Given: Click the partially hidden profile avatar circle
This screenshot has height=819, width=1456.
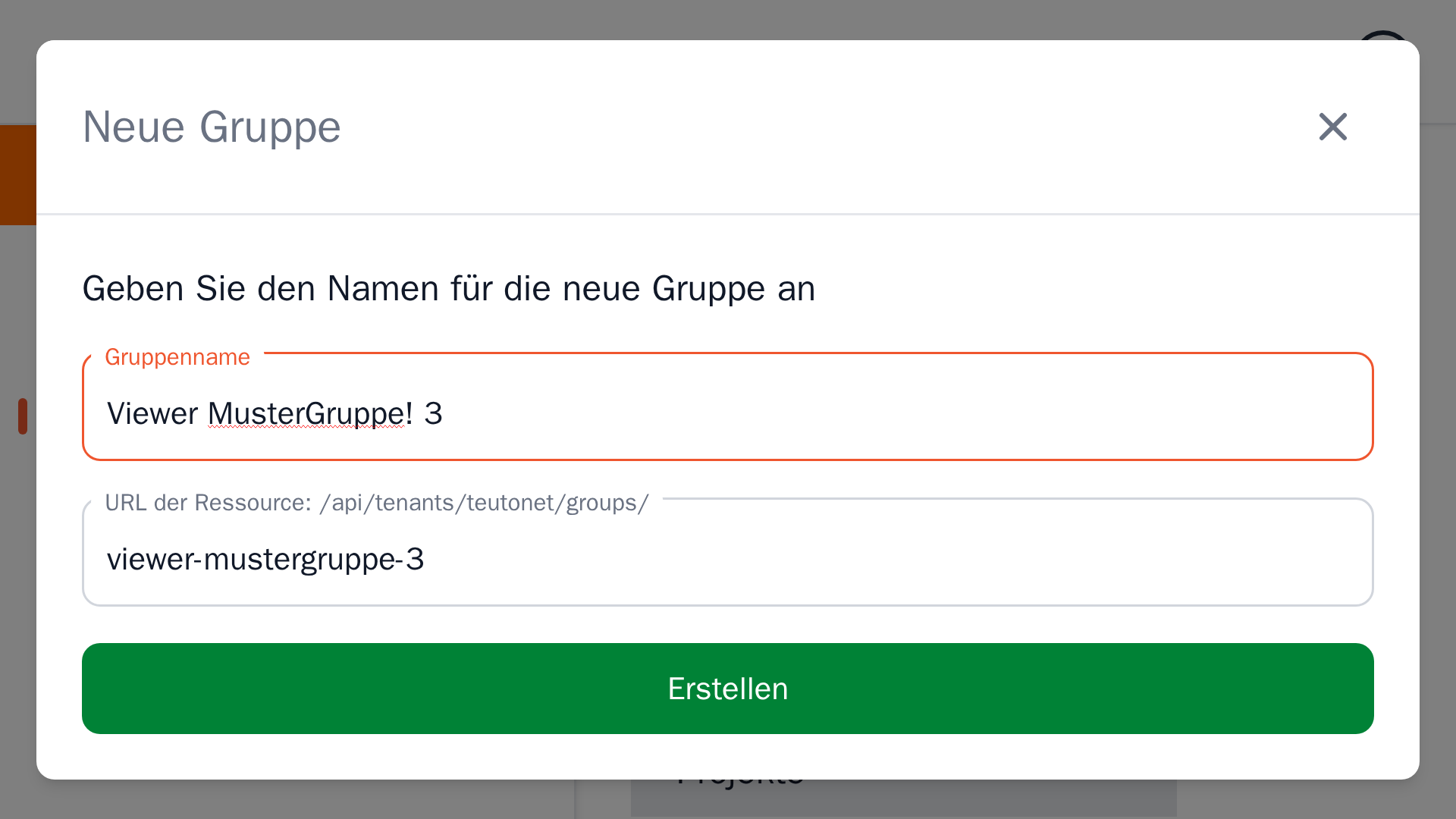Looking at the screenshot, I should click(1382, 35).
